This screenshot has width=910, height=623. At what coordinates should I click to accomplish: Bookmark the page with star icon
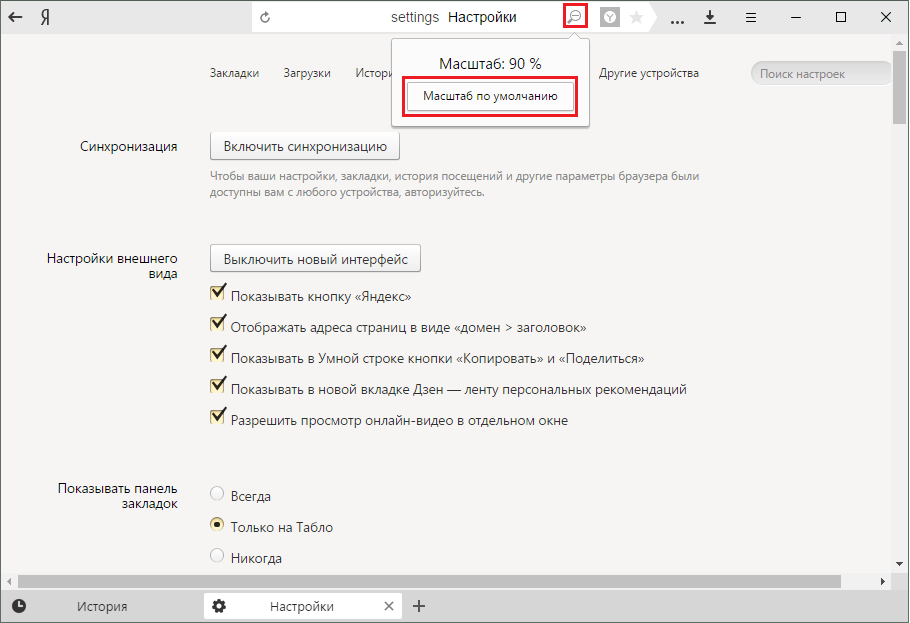point(636,17)
